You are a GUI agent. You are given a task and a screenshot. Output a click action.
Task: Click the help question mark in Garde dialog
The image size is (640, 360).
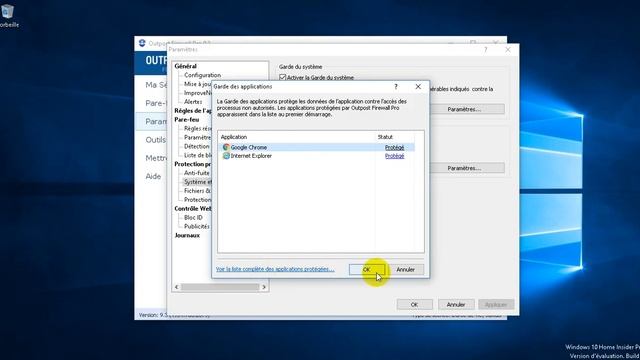tap(396, 87)
